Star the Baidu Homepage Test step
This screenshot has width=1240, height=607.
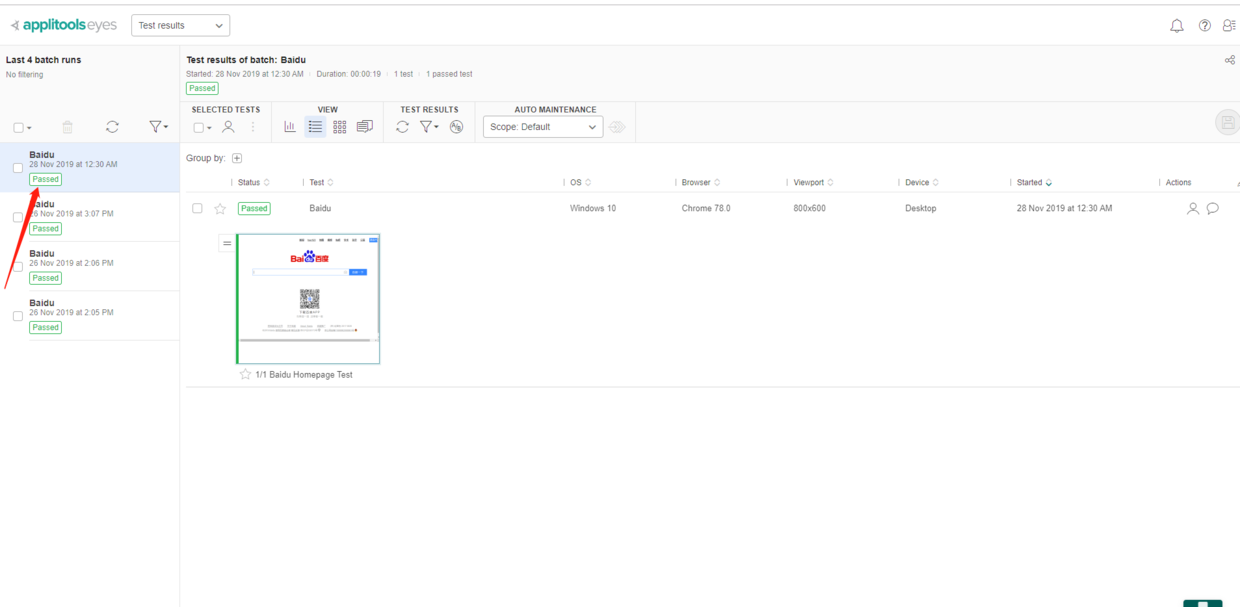(245, 374)
